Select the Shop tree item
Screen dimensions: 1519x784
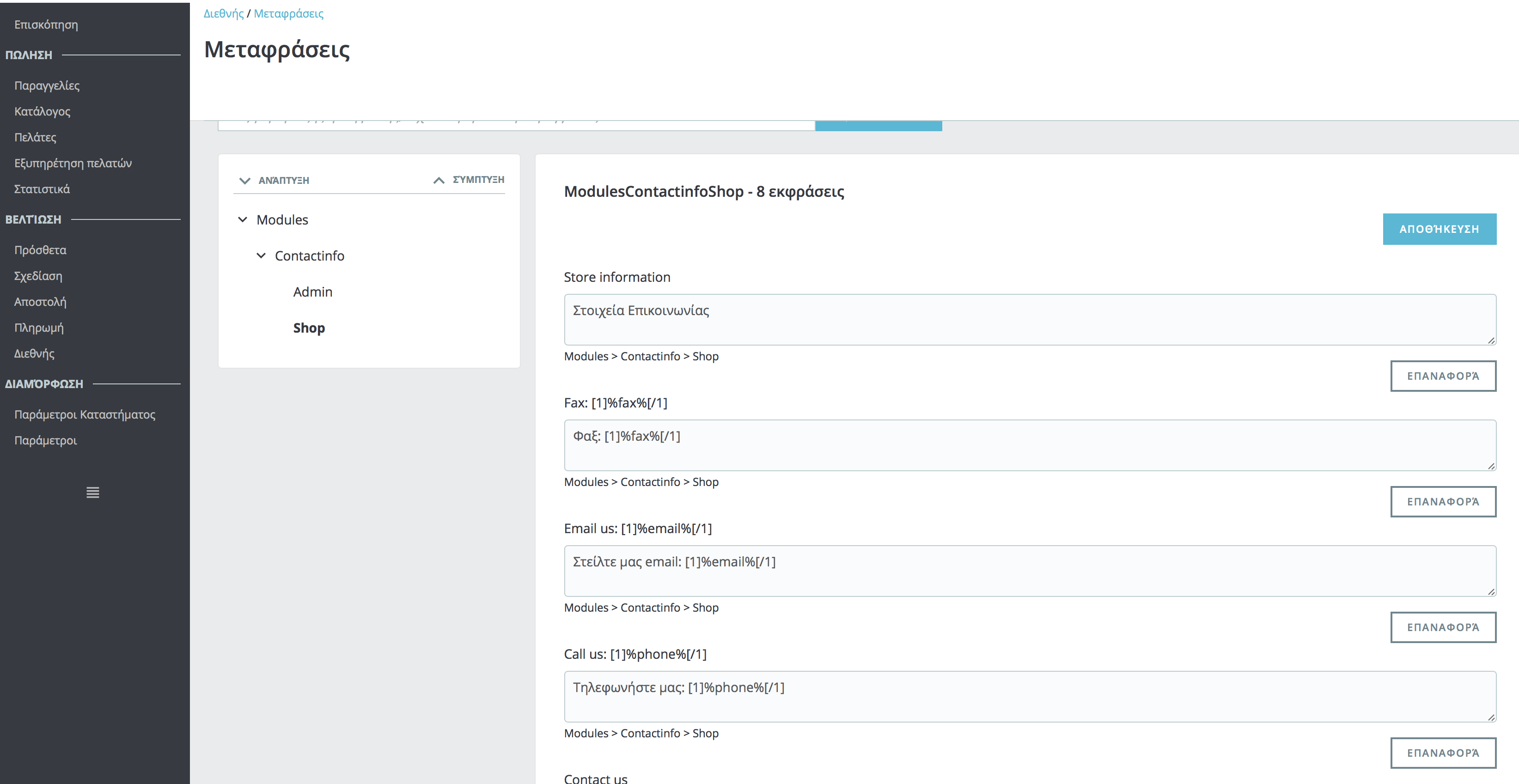tap(309, 328)
